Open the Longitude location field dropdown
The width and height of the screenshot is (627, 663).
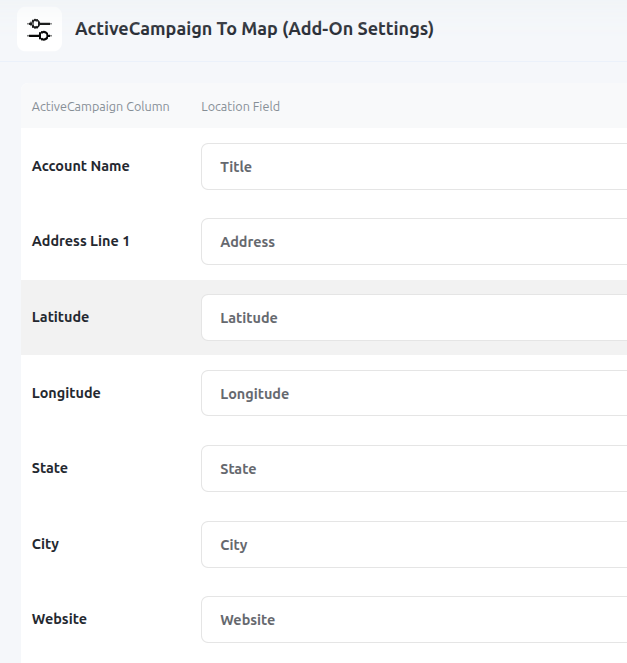(414, 393)
